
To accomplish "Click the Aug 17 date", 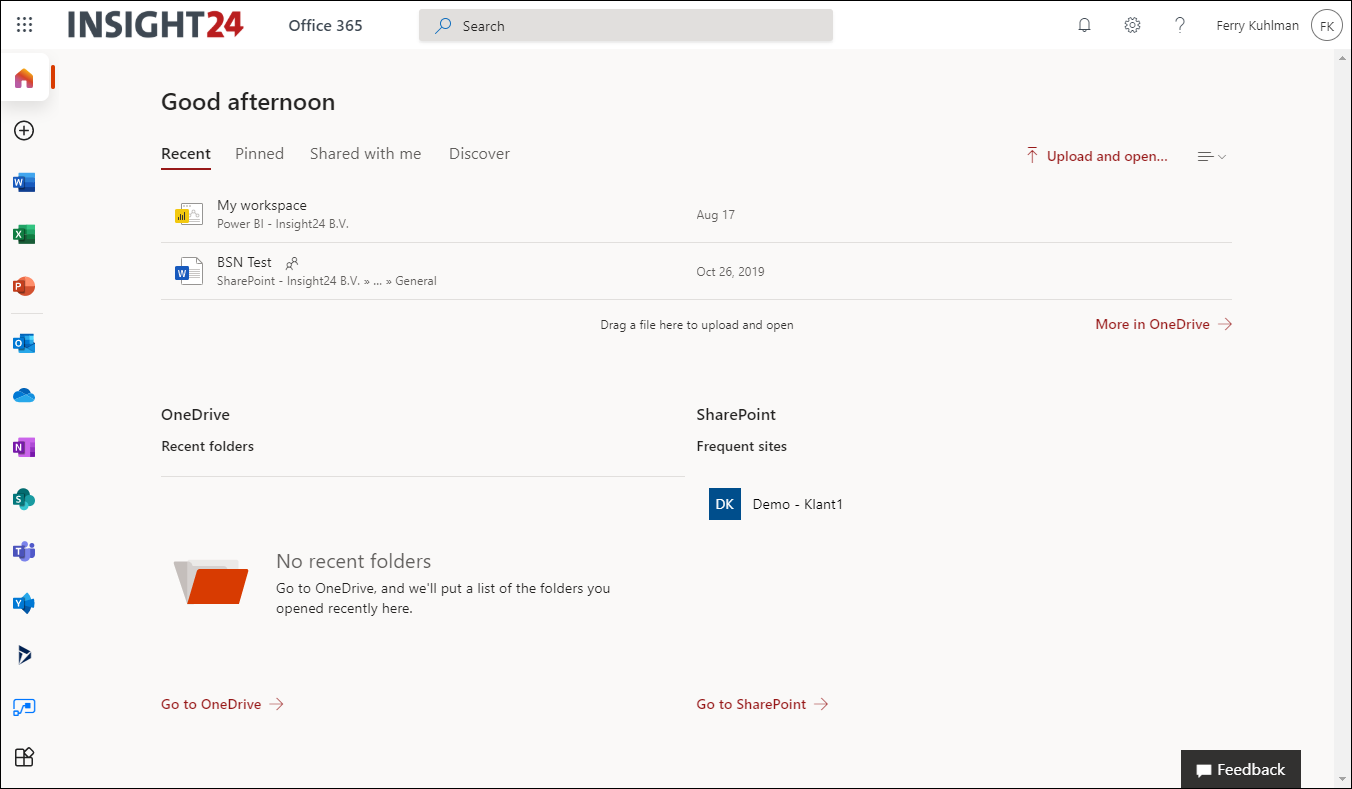I will pyautogui.click(x=716, y=215).
